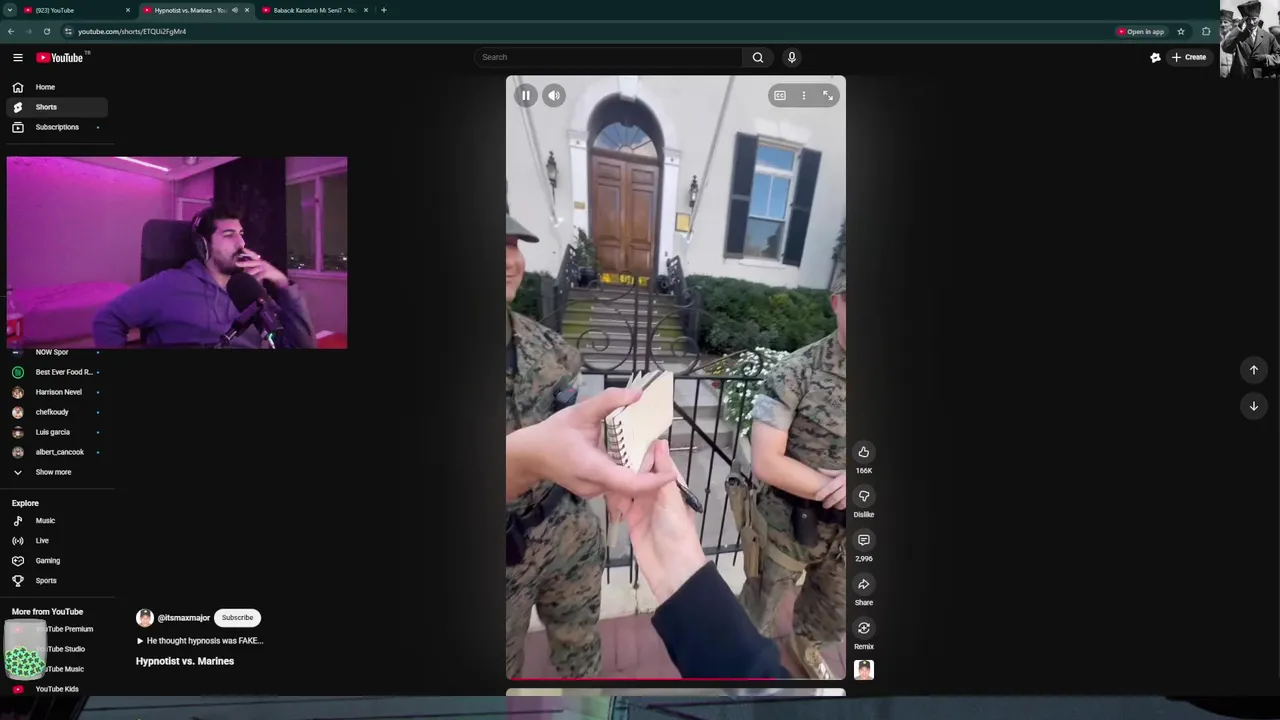
Task: Open the NOW Spor subscription
Action: point(56,352)
